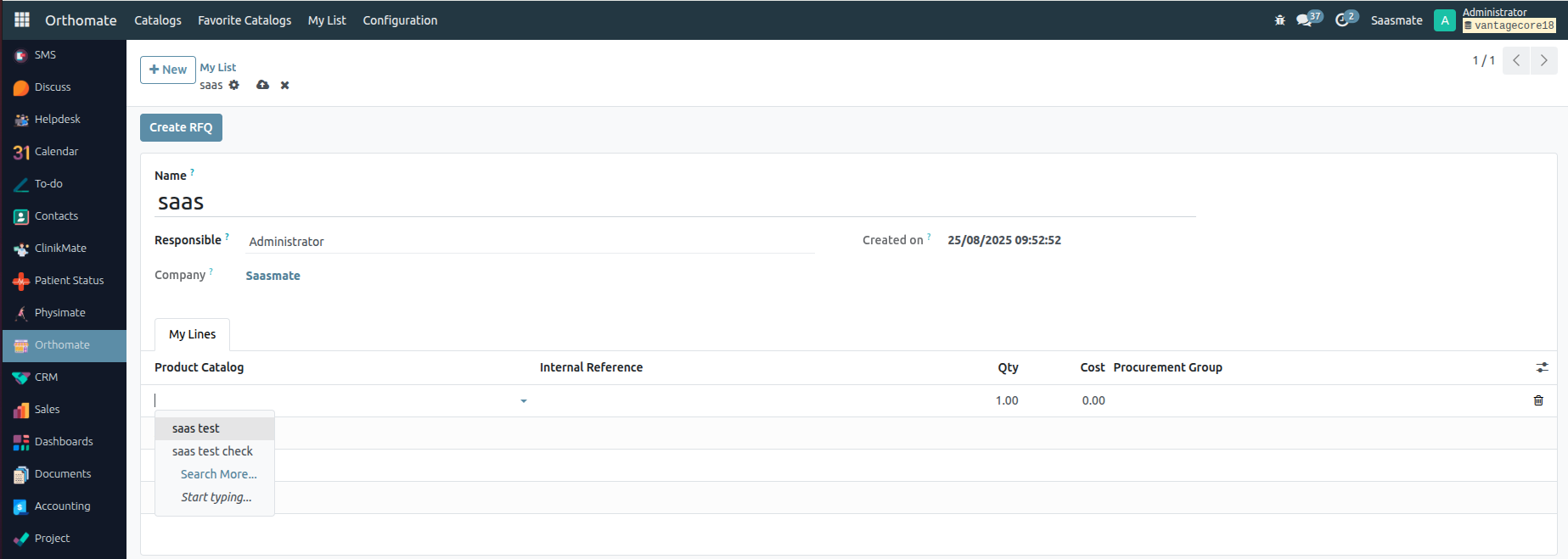Open the activities clock icon
Screen dimensions: 1568x559
pos(1342,20)
